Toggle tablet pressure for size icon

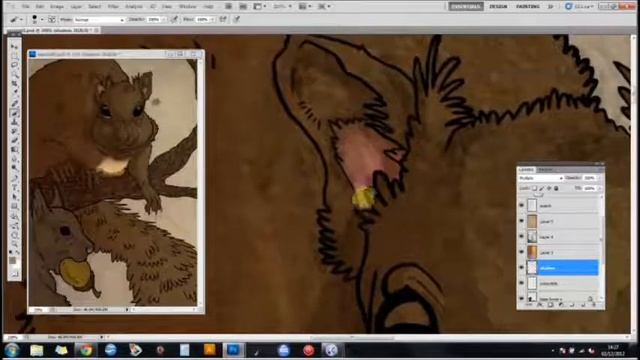(x=236, y=20)
